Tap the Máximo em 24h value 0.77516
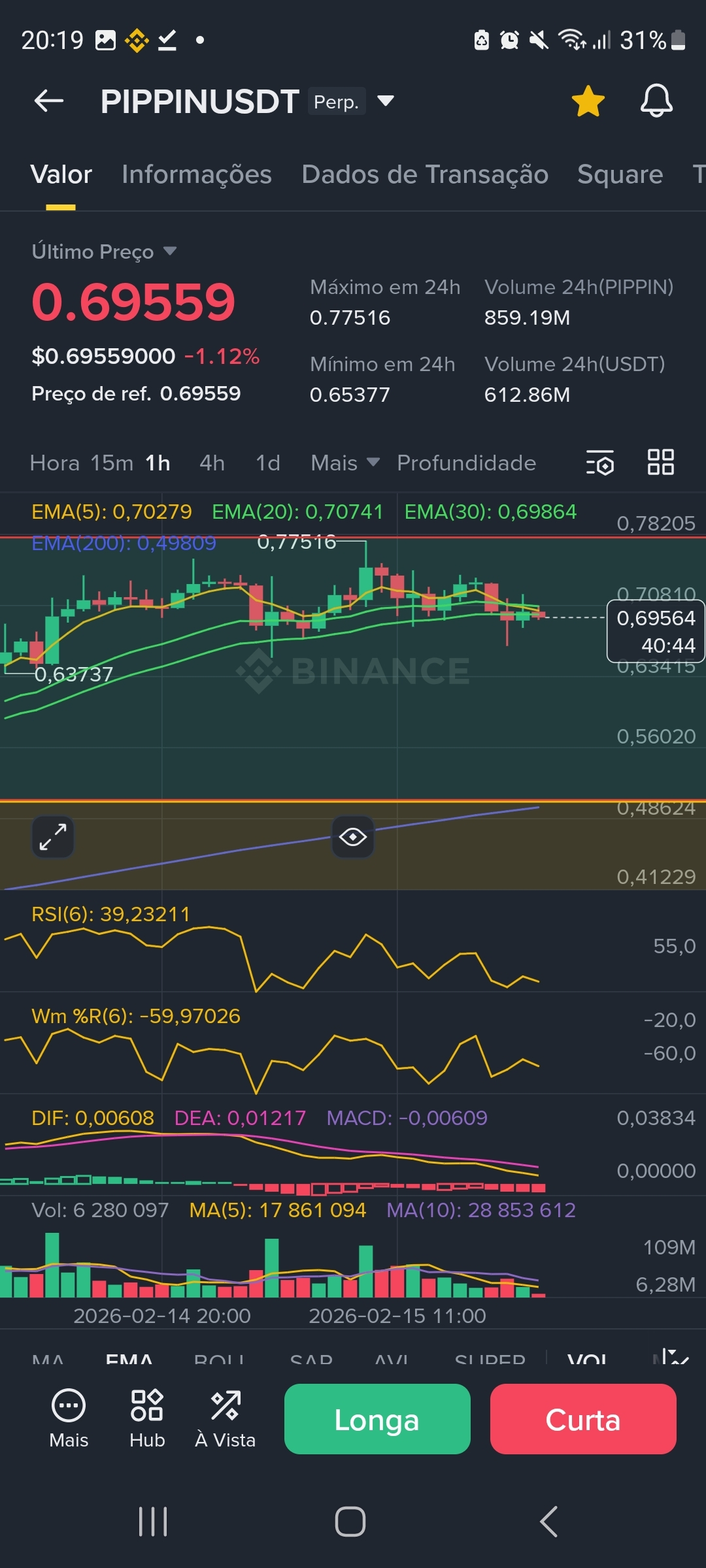 (350, 318)
